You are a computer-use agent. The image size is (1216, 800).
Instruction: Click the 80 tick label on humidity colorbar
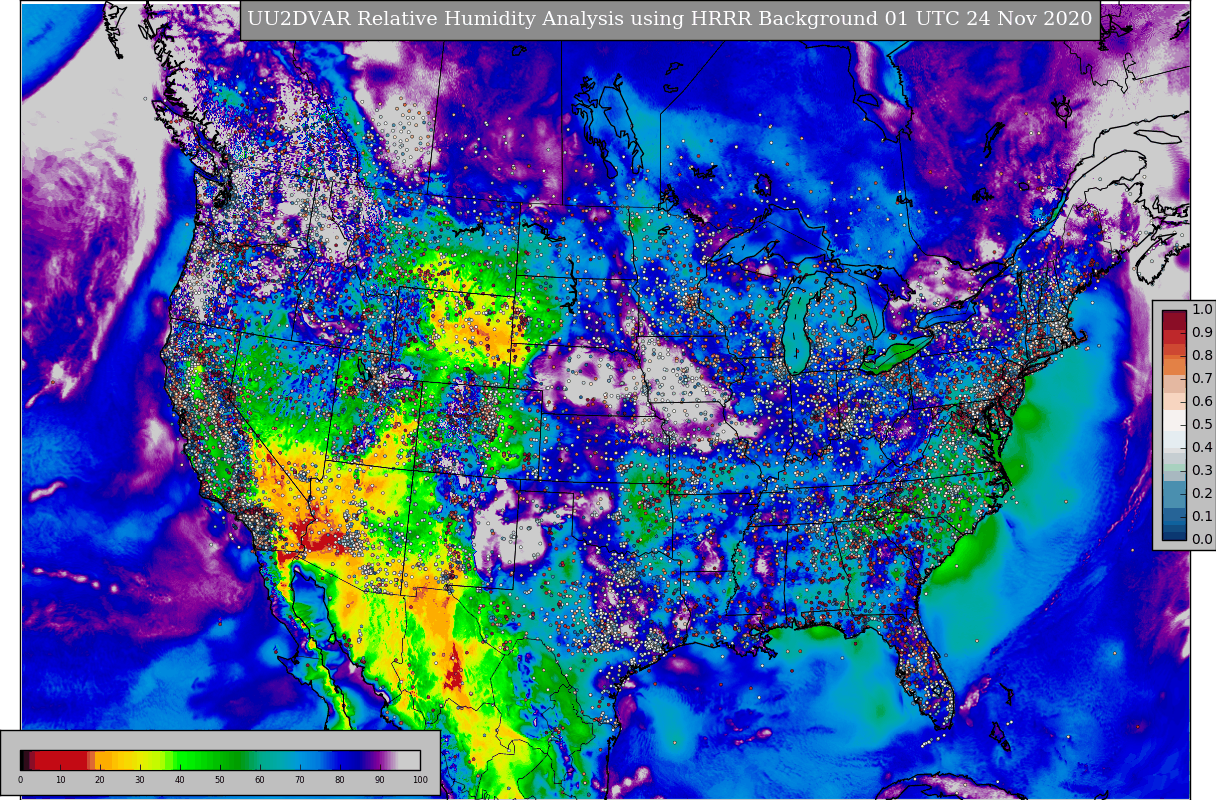click(x=340, y=780)
